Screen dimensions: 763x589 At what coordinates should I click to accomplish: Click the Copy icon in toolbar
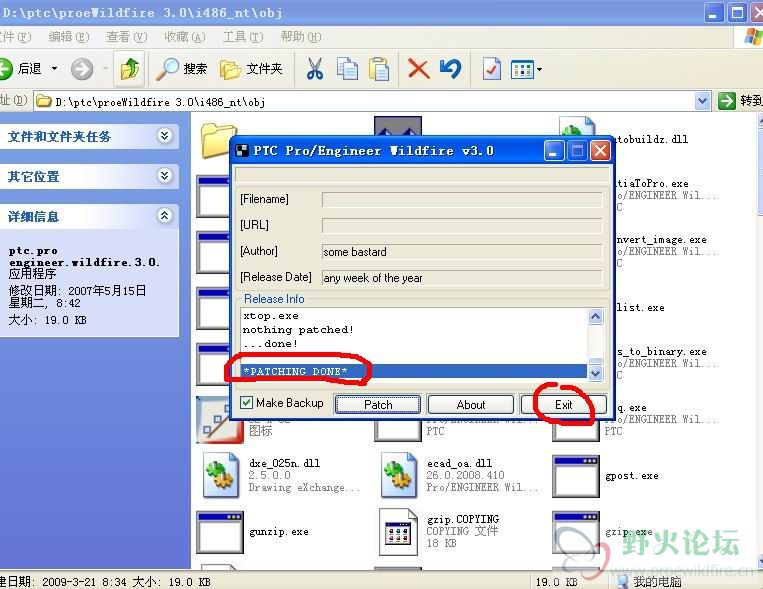click(x=347, y=69)
